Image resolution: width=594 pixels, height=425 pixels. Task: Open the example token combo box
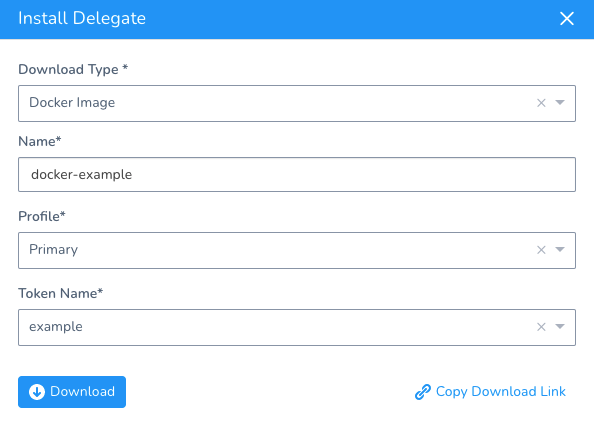tap(297, 327)
